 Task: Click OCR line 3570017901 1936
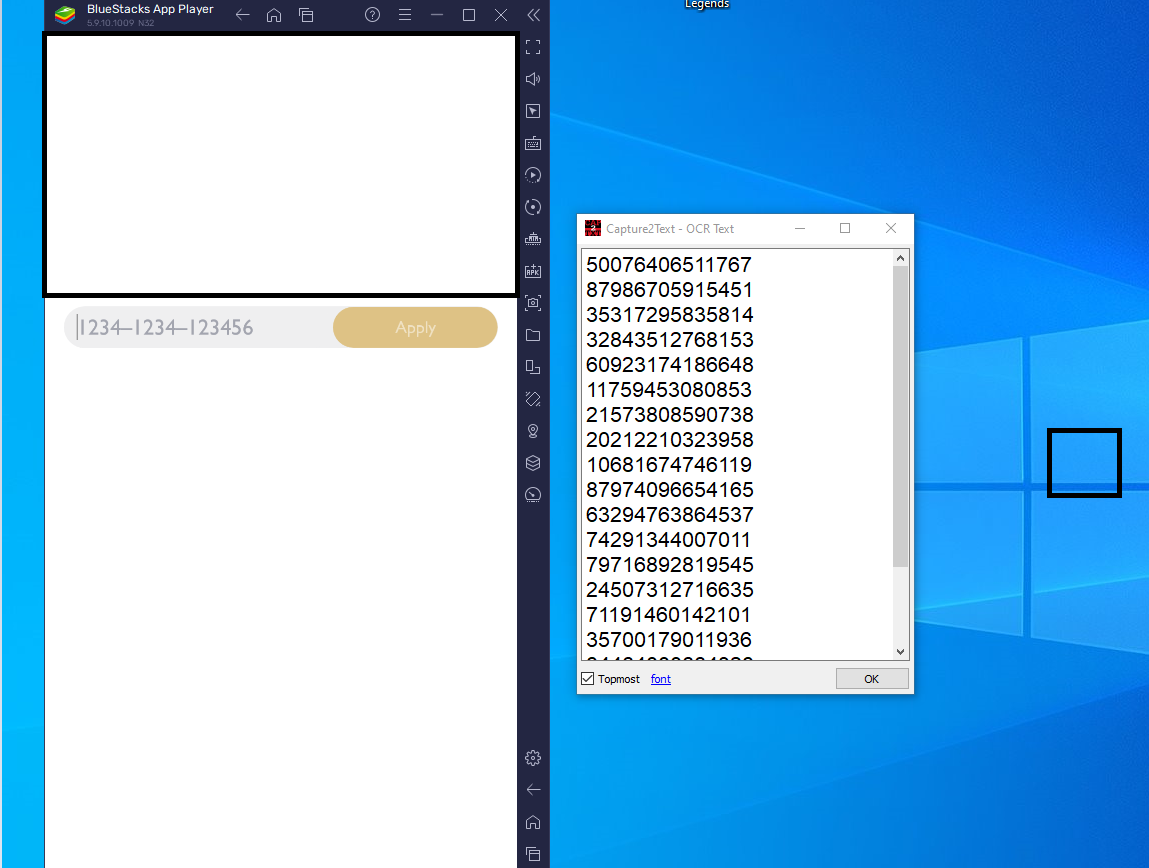point(669,639)
